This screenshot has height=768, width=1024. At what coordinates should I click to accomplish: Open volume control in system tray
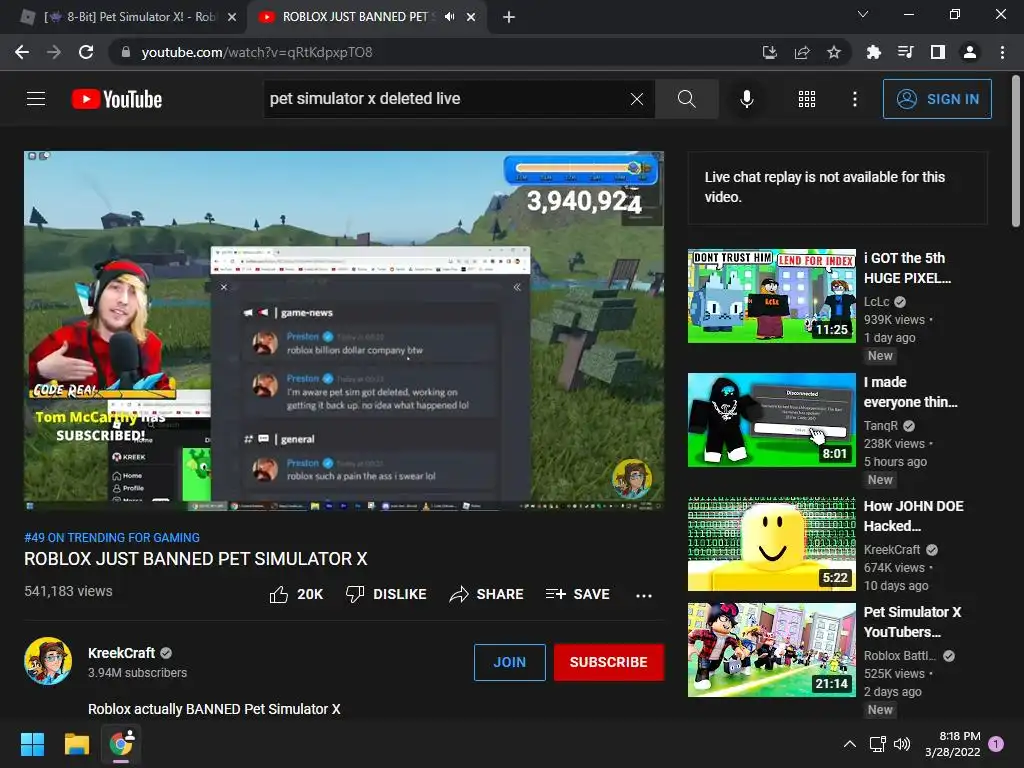902,744
